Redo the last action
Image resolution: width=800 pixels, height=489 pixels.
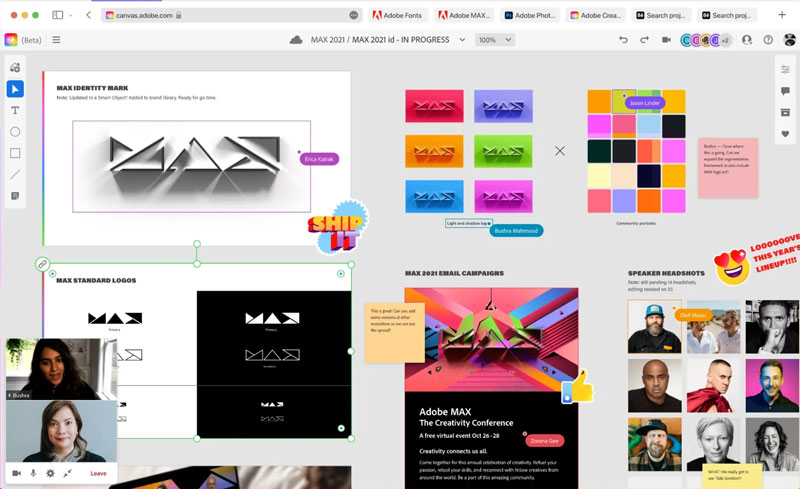pos(644,40)
